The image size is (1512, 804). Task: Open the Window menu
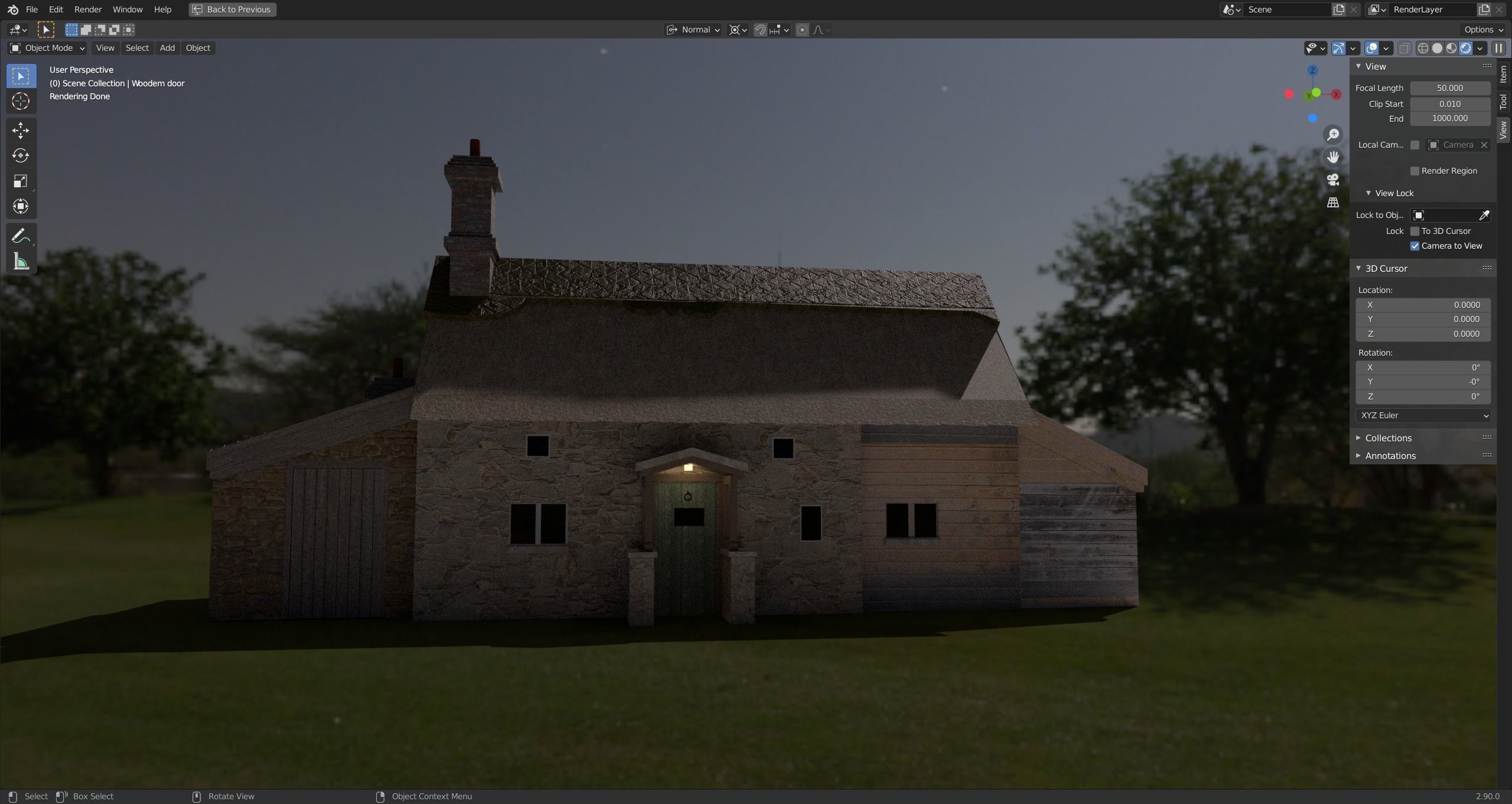pos(128,9)
